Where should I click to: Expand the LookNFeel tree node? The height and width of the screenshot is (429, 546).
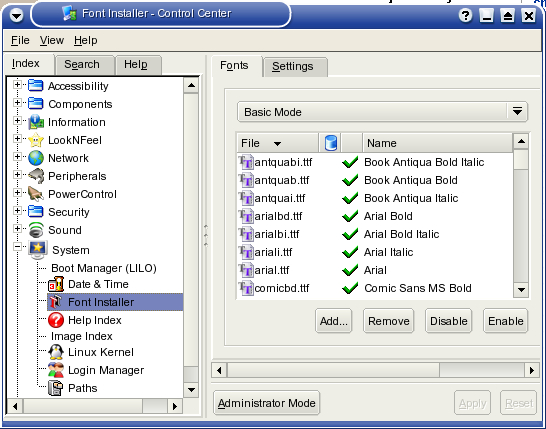point(17,139)
